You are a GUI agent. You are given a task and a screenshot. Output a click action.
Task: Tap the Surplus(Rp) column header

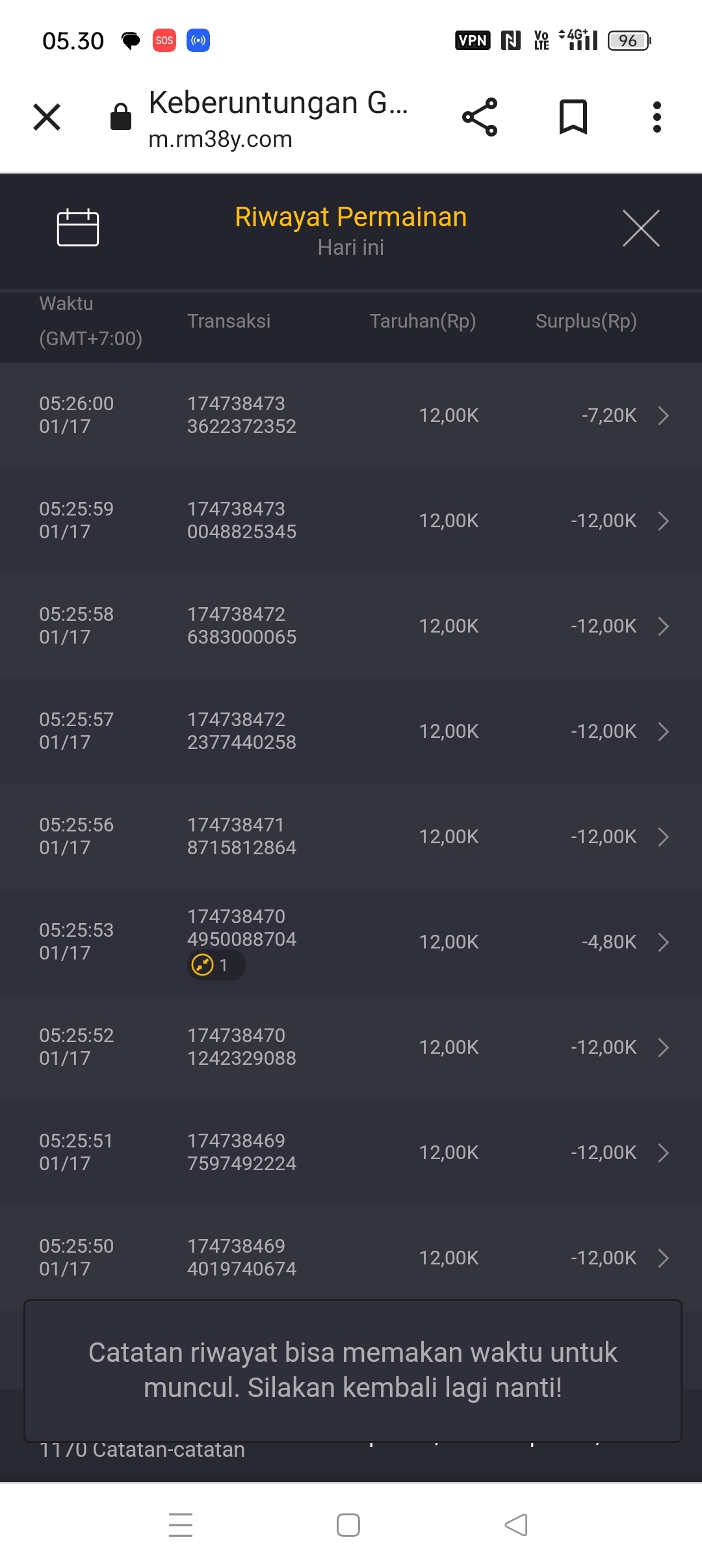tap(586, 321)
